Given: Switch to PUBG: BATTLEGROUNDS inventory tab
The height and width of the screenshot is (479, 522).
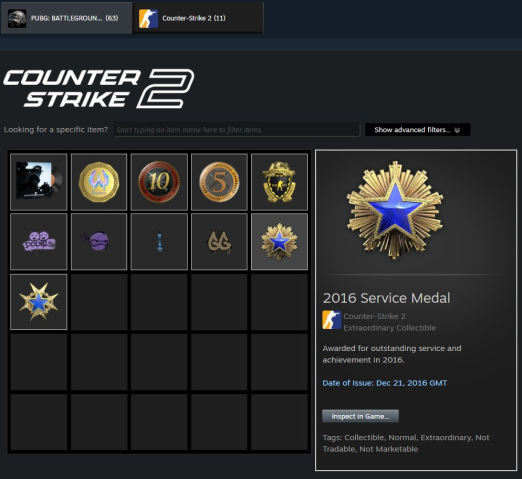Looking at the screenshot, I should click(66, 18).
